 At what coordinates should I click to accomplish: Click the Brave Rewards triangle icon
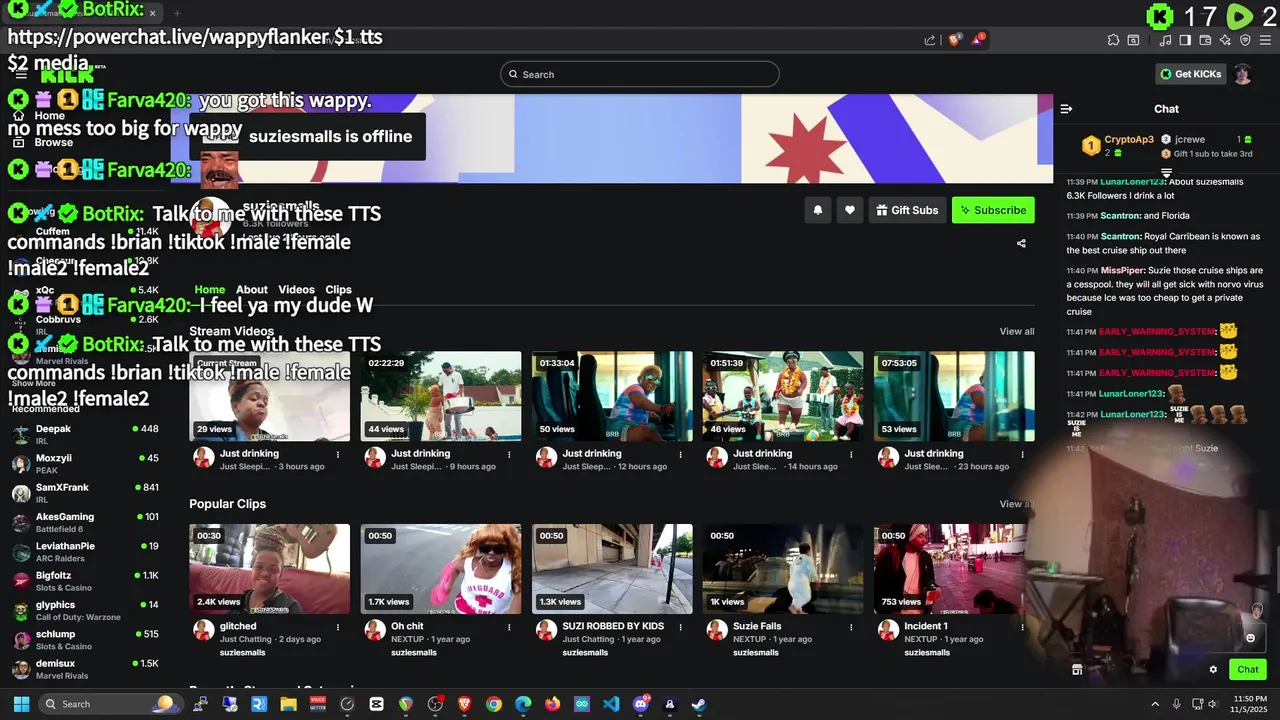pyautogui.click(x=979, y=40)
